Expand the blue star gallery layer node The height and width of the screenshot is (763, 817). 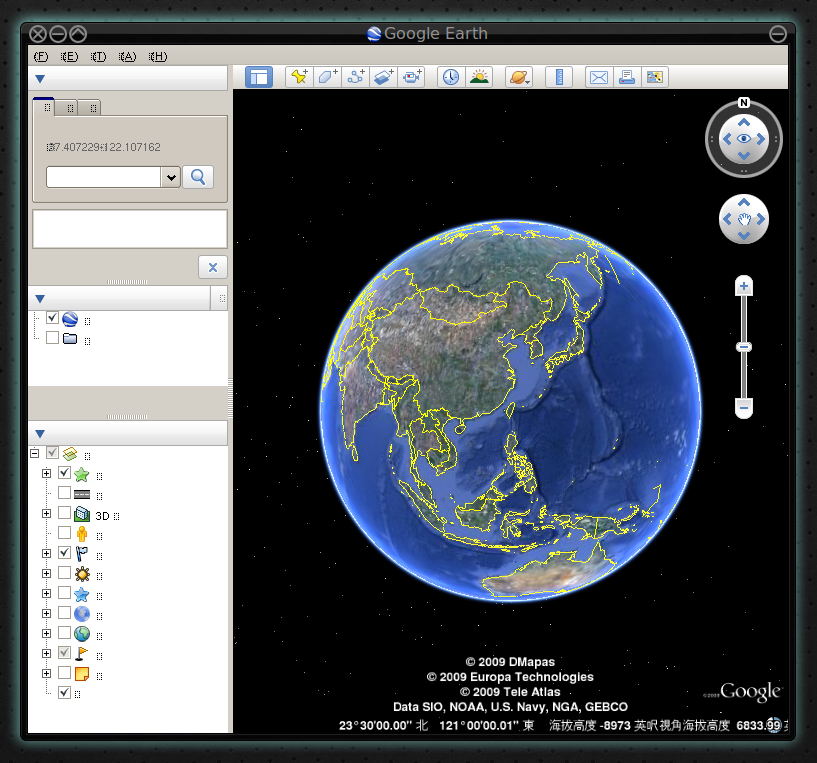[46, 594]
